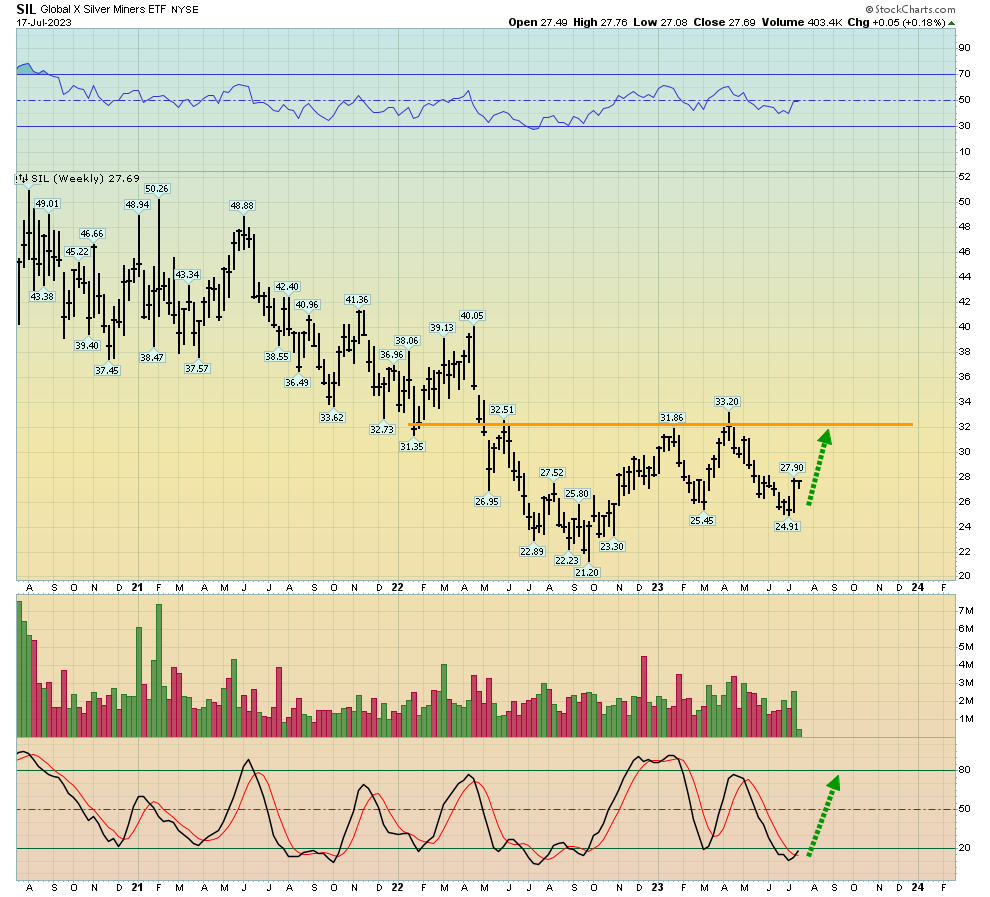The width and height of the screenshot is (990, 897).
Task: Click the 39.13 price label
Action: click(442, 328)
